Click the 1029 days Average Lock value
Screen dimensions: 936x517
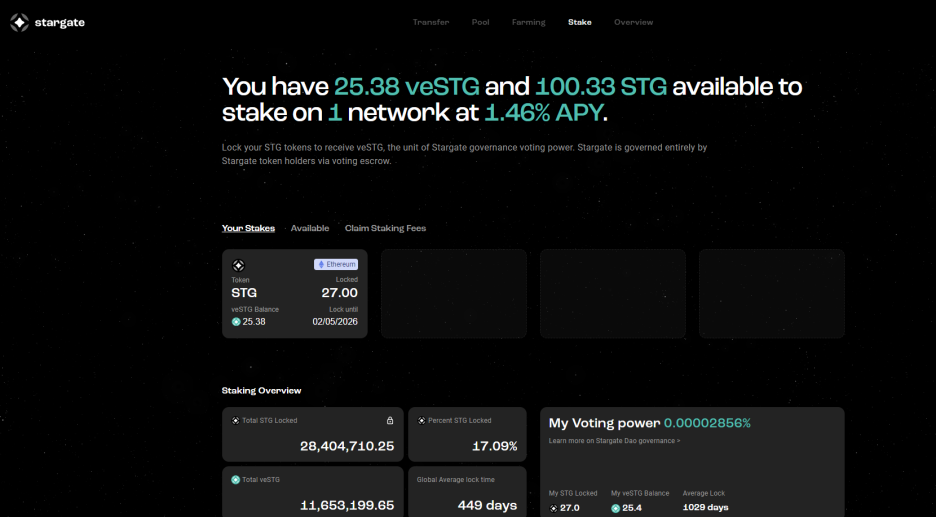(706, 507)
